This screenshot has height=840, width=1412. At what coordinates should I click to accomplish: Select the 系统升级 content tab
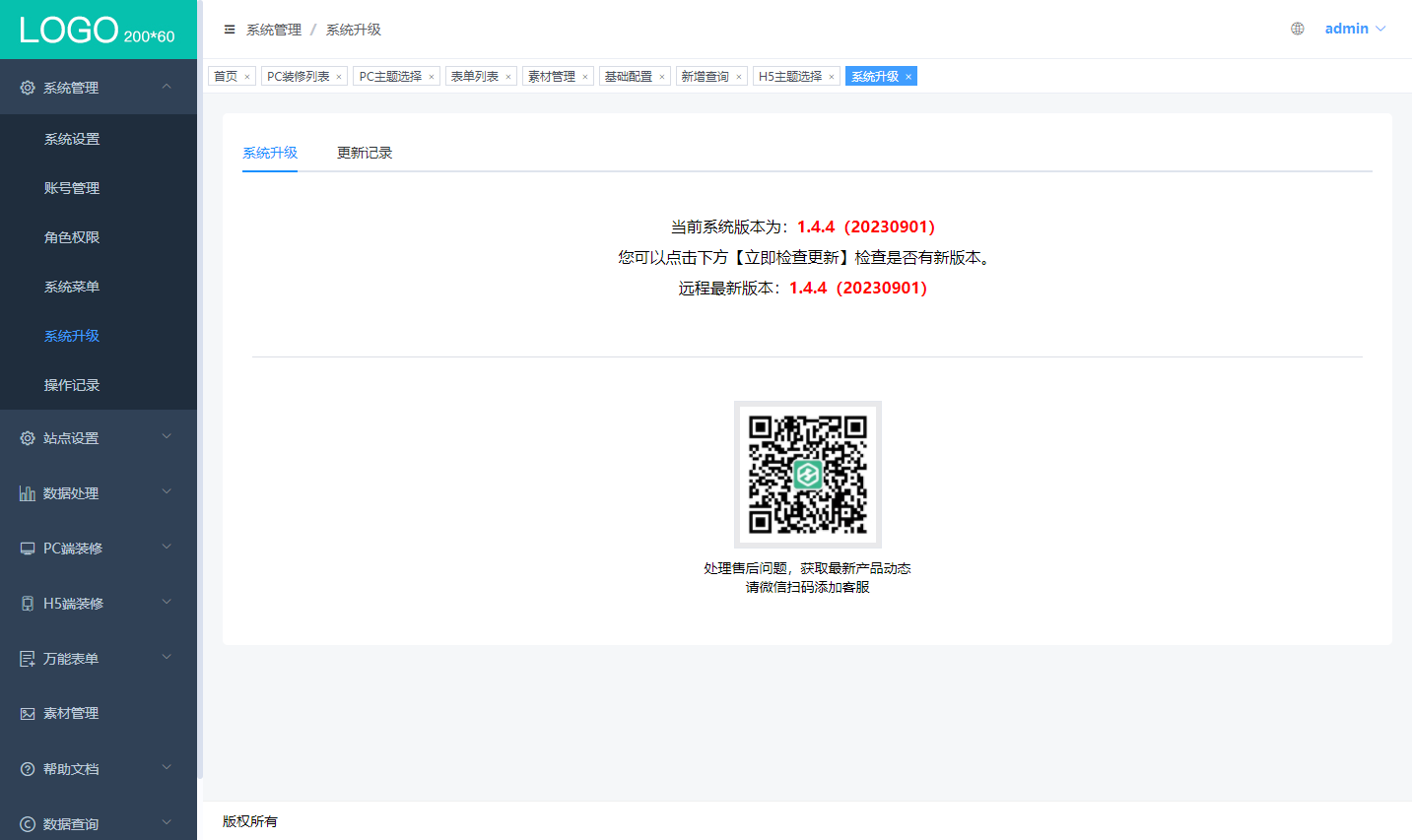click(270, 153)
